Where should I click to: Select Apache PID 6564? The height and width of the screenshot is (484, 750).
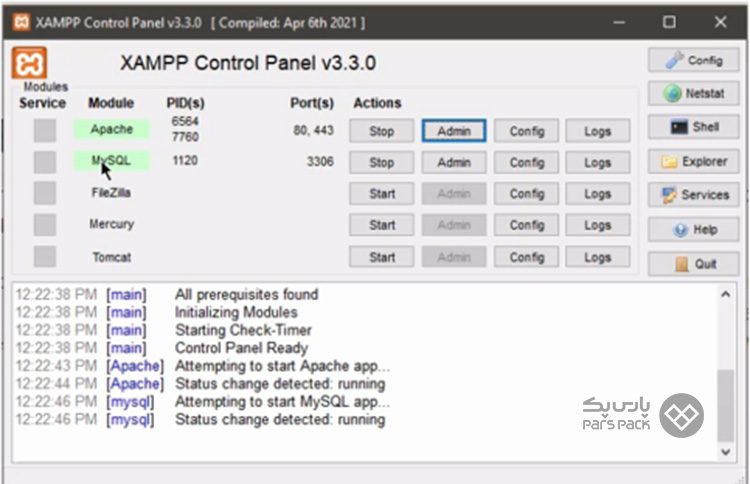[x=185, y=121]
